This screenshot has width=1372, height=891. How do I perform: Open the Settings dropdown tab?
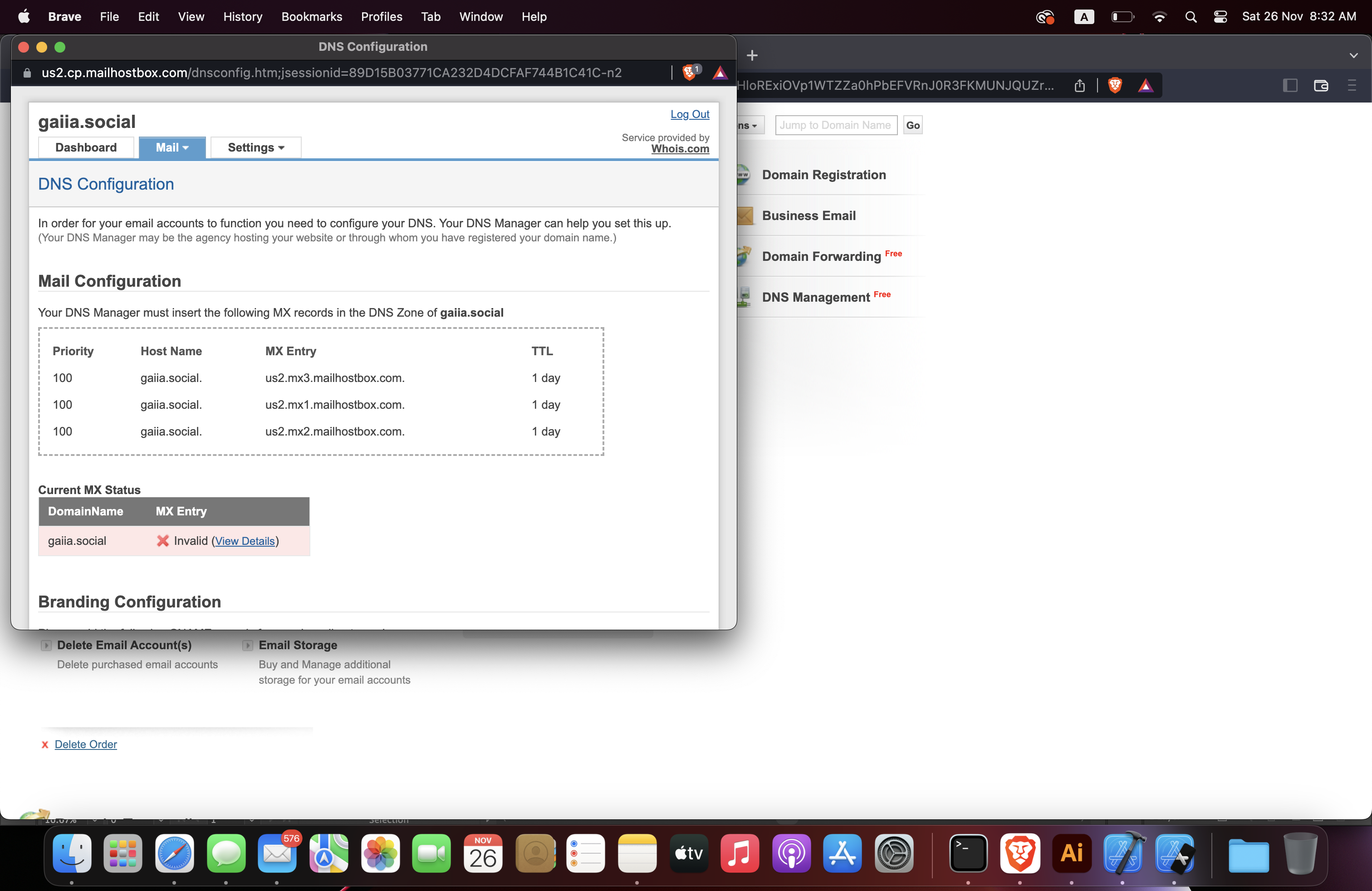256,147
